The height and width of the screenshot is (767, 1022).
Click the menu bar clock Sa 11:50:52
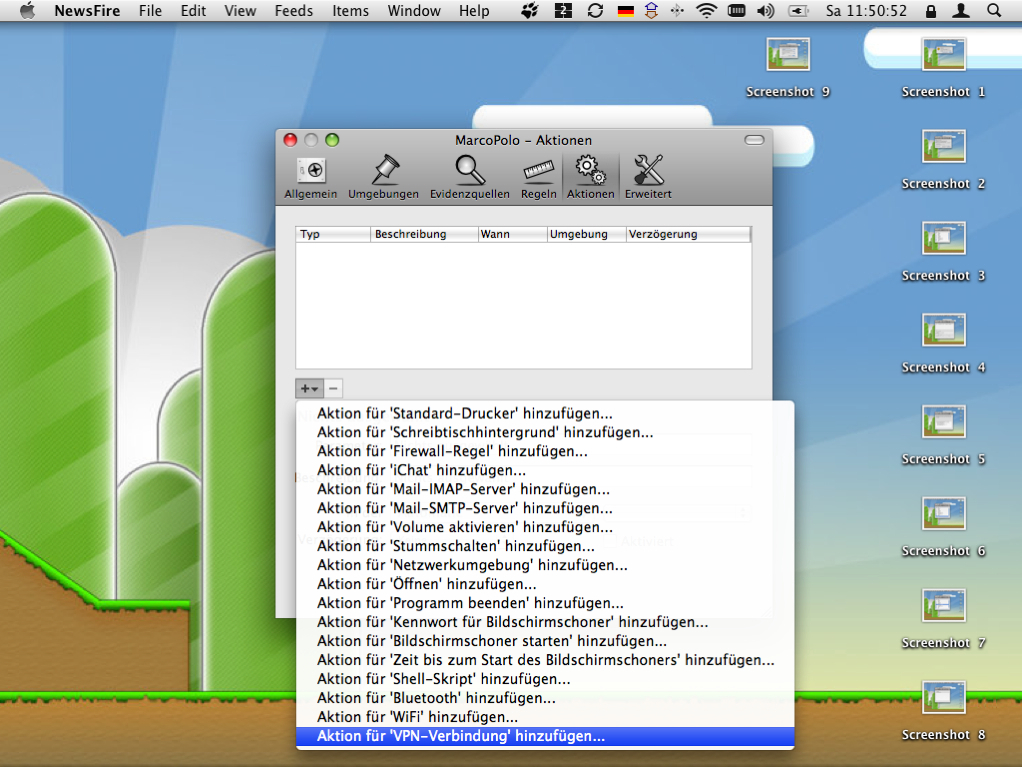(866, 10)
